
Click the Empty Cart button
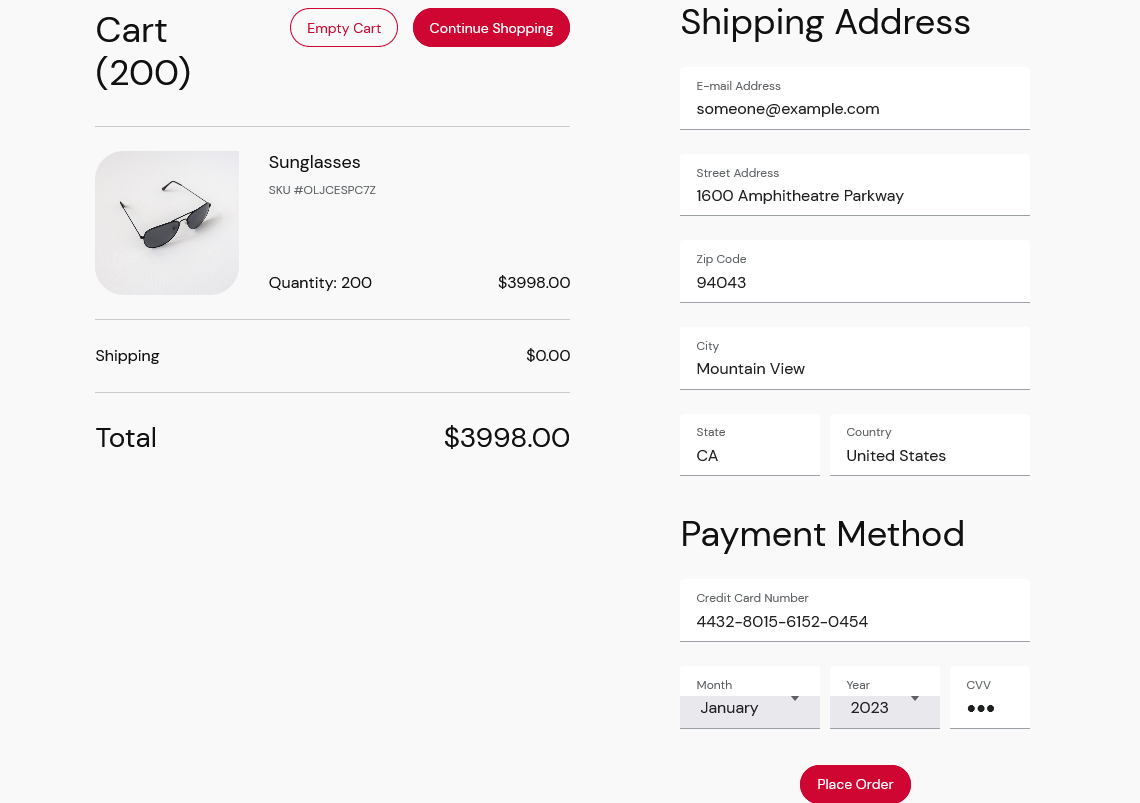(x=344, y=28)
